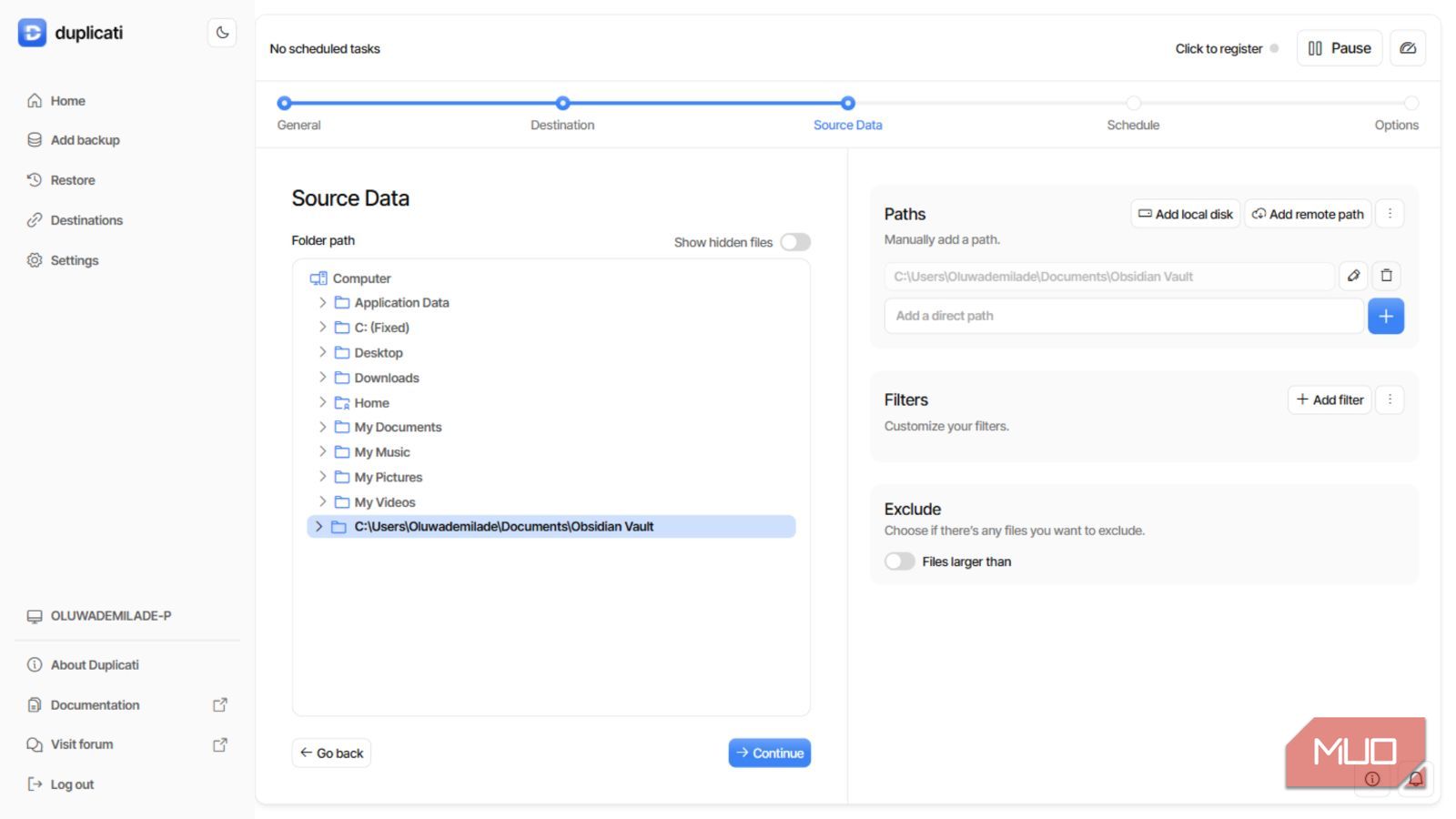1456x819 pixels.
Task: Click the Click to register link
Action: tap(1218, 49)
